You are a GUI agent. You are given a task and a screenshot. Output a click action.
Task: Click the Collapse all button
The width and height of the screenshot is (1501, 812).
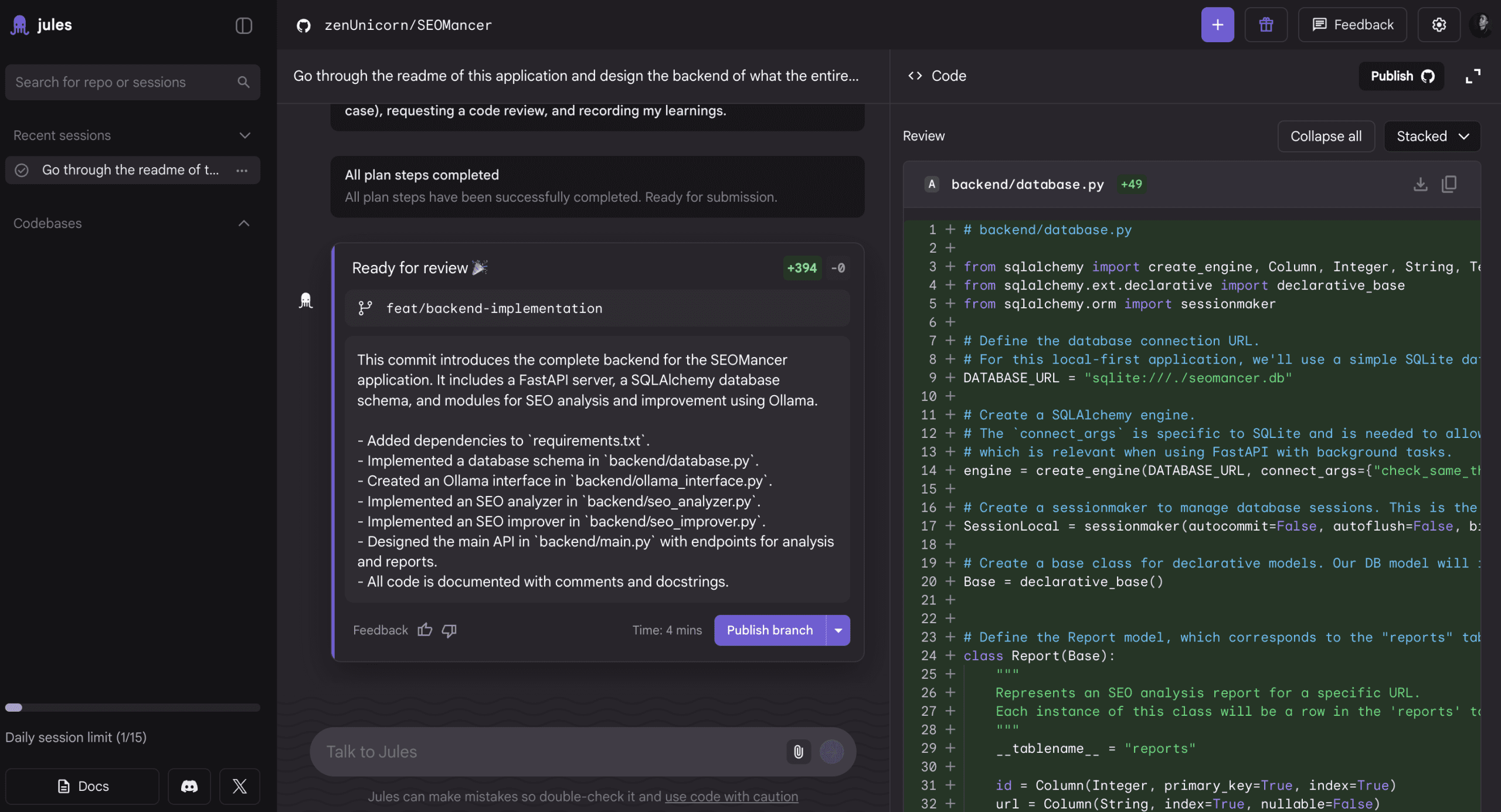click(1326, 136)
